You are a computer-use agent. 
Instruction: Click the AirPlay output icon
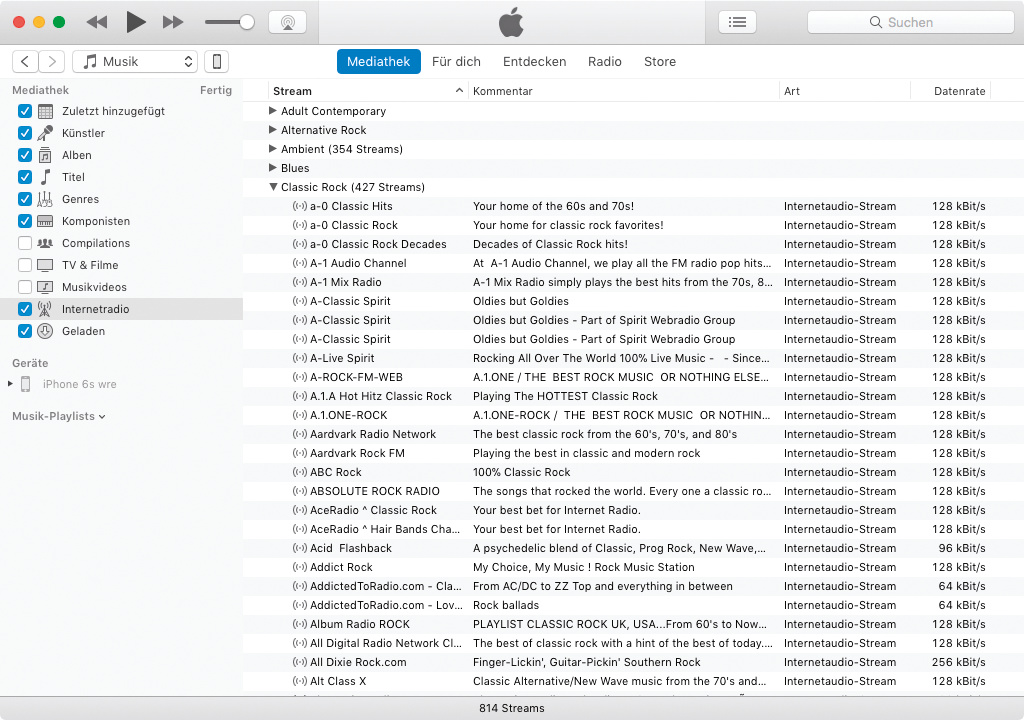[x=288, y=22]
